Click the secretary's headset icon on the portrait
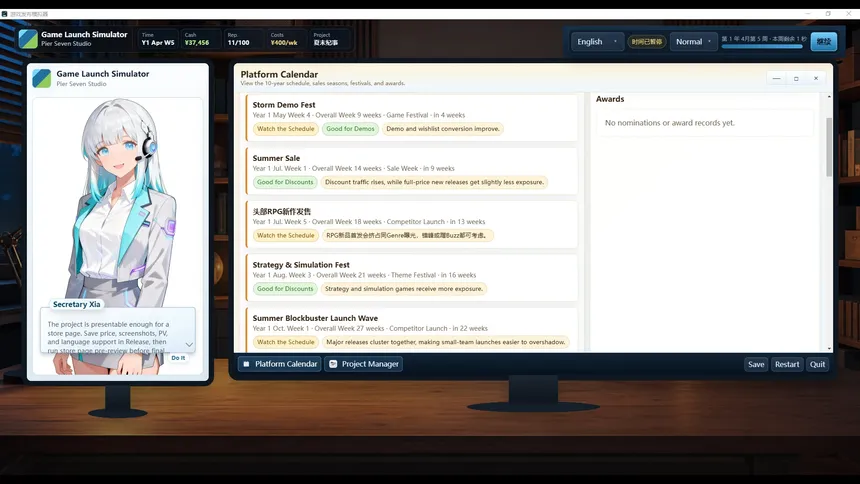Screen dimensions: 860x484 point(148,145)
